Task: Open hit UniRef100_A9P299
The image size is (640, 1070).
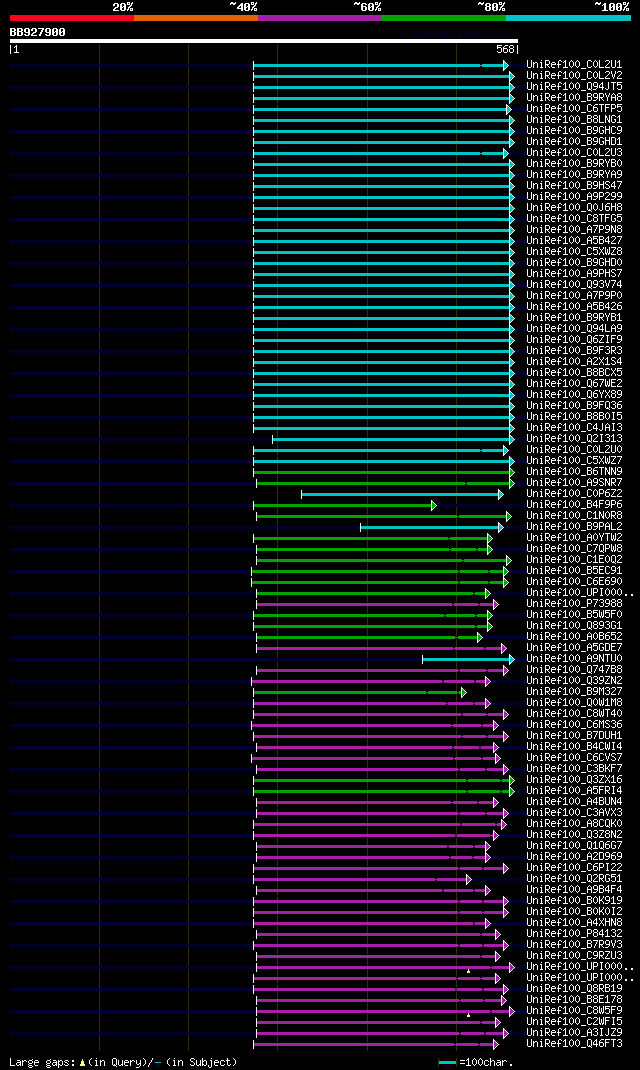Action: pyautogui.click(x=574, y=197)
